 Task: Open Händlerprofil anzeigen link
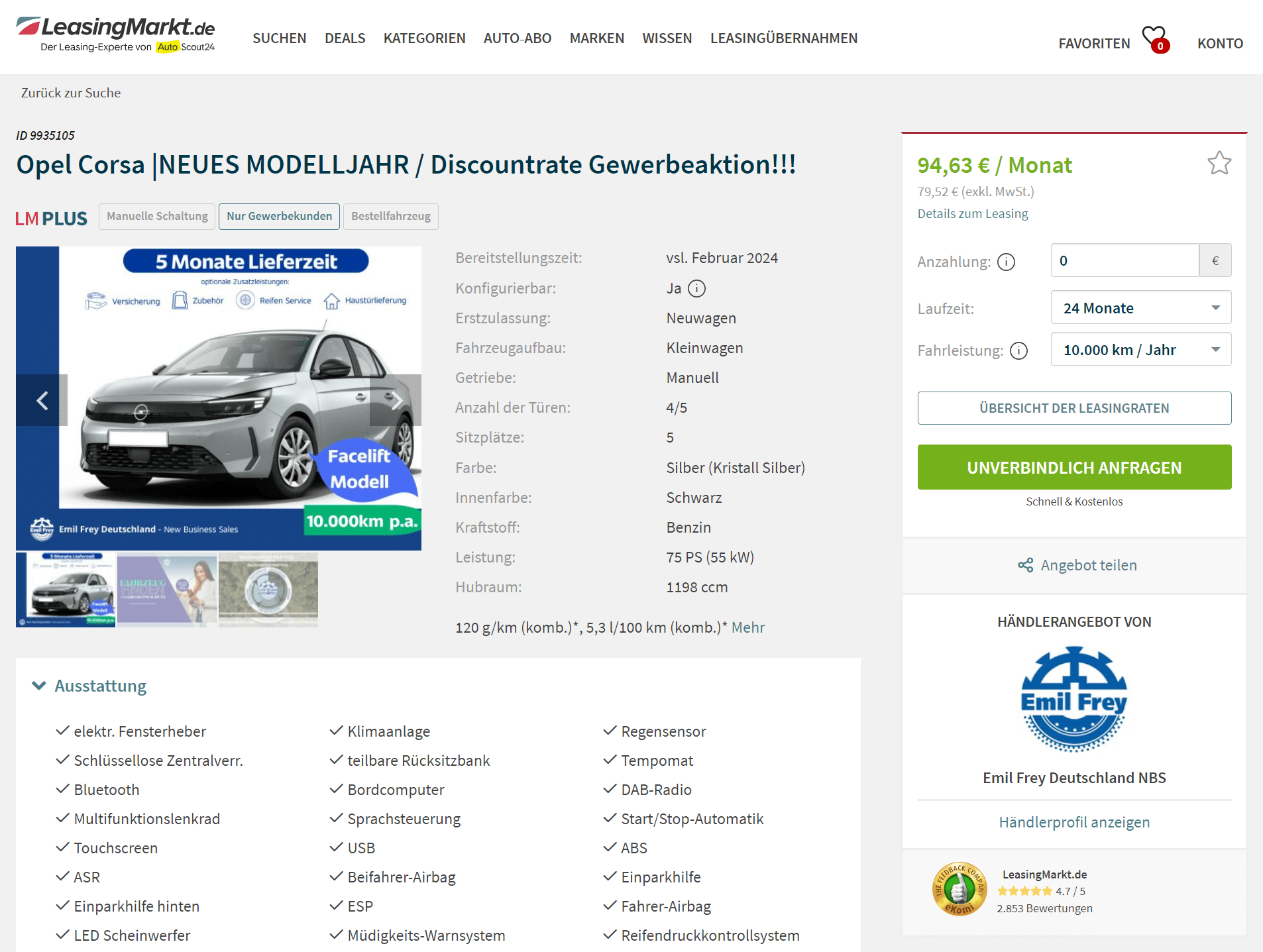tap(1074, 822)
